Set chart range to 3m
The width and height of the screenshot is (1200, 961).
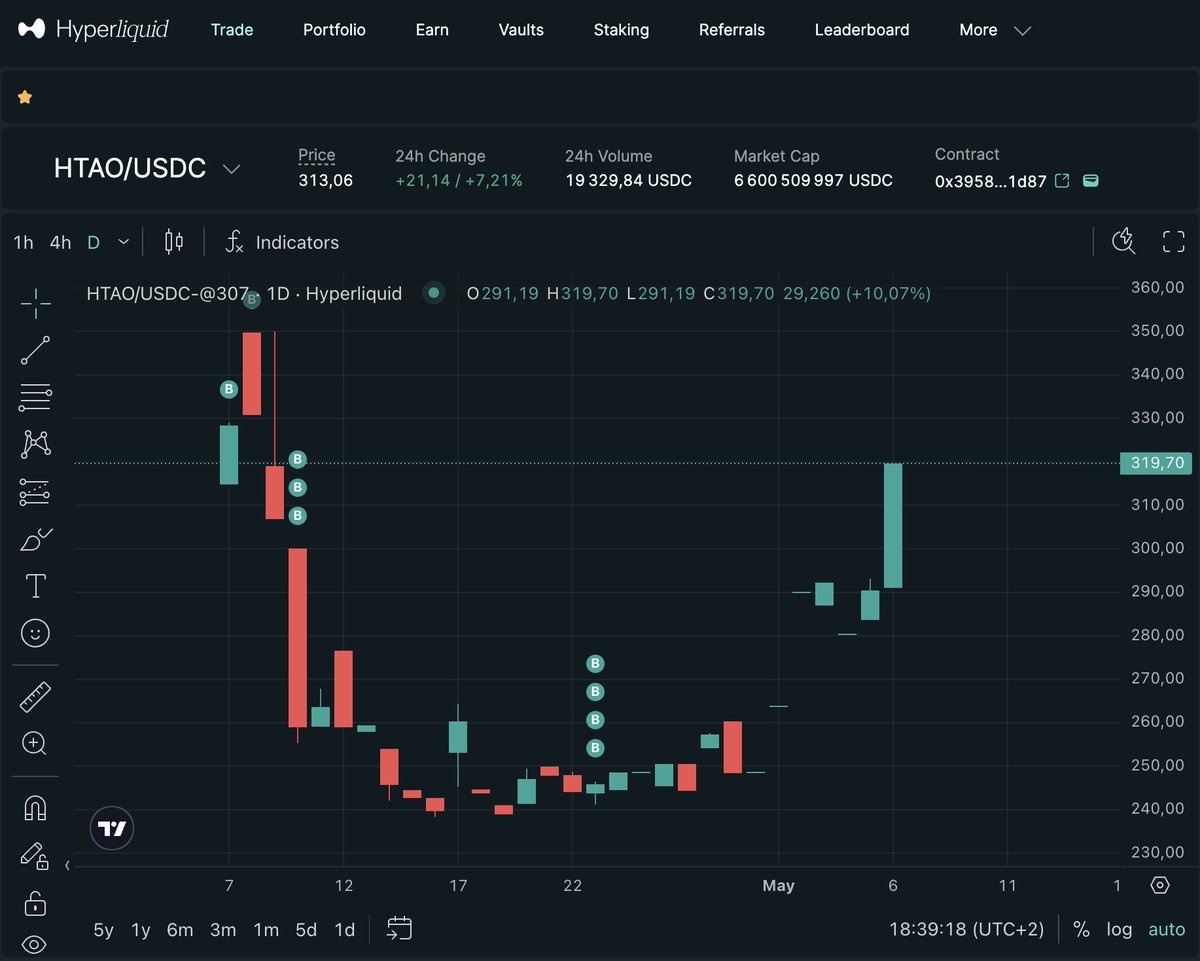[x=223, y=929]
